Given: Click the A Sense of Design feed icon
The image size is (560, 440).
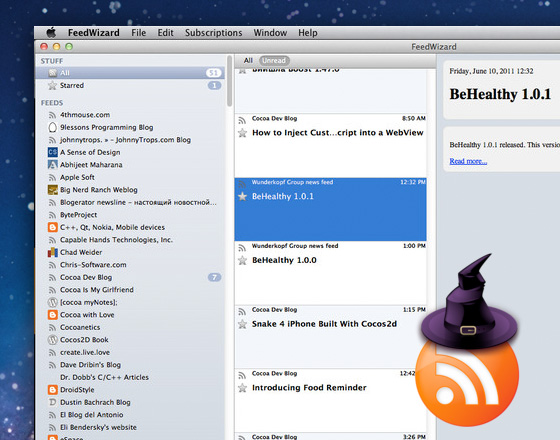Looking at the screenshot, I should coord(52,152).
